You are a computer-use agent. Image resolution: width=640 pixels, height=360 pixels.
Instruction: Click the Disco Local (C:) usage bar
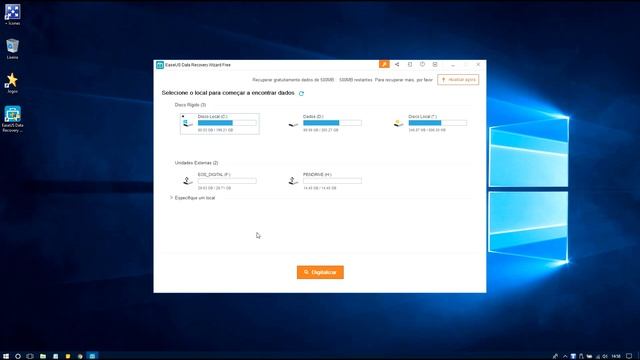[227, 123]
